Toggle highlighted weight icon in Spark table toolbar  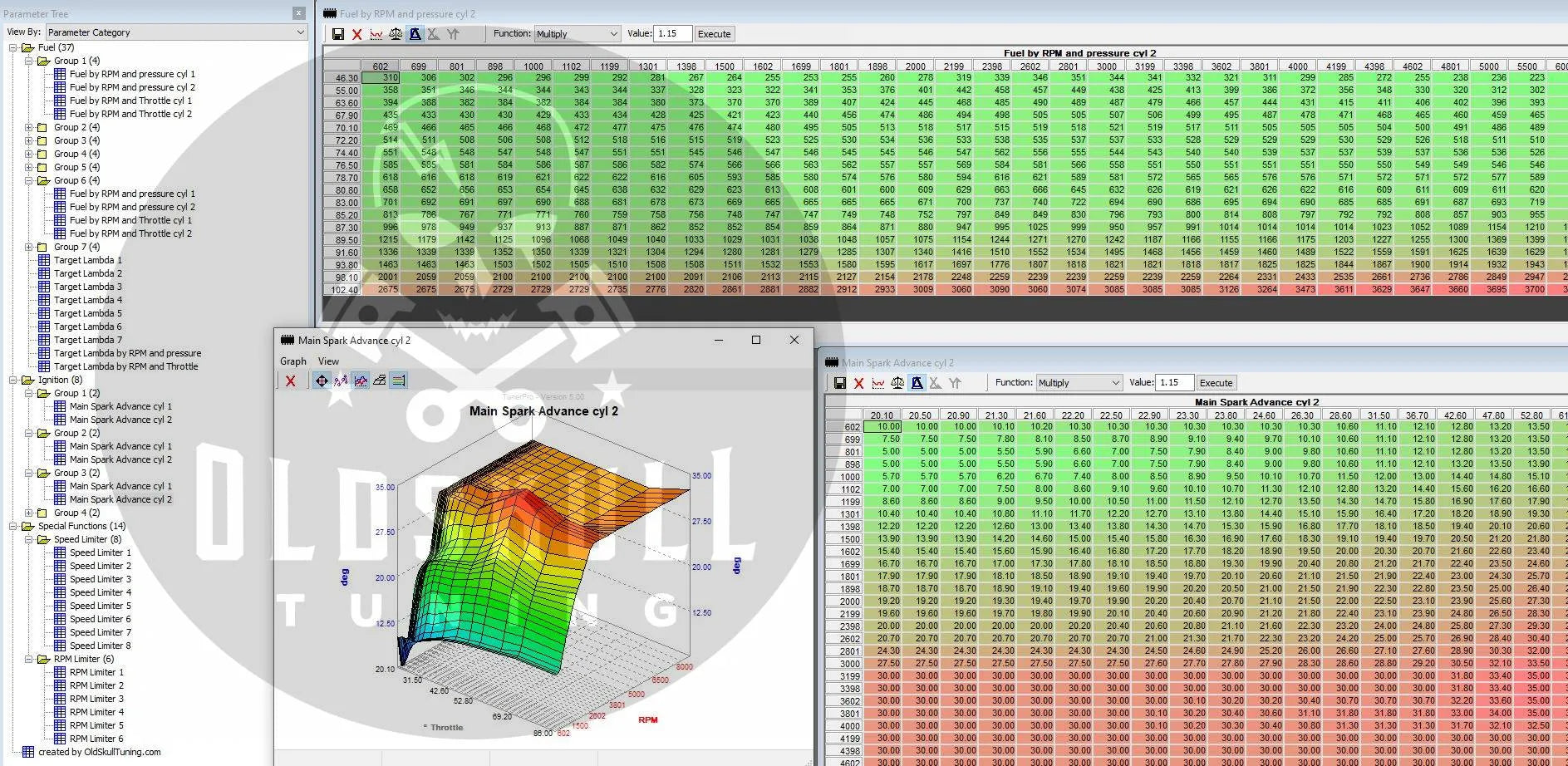917,383
